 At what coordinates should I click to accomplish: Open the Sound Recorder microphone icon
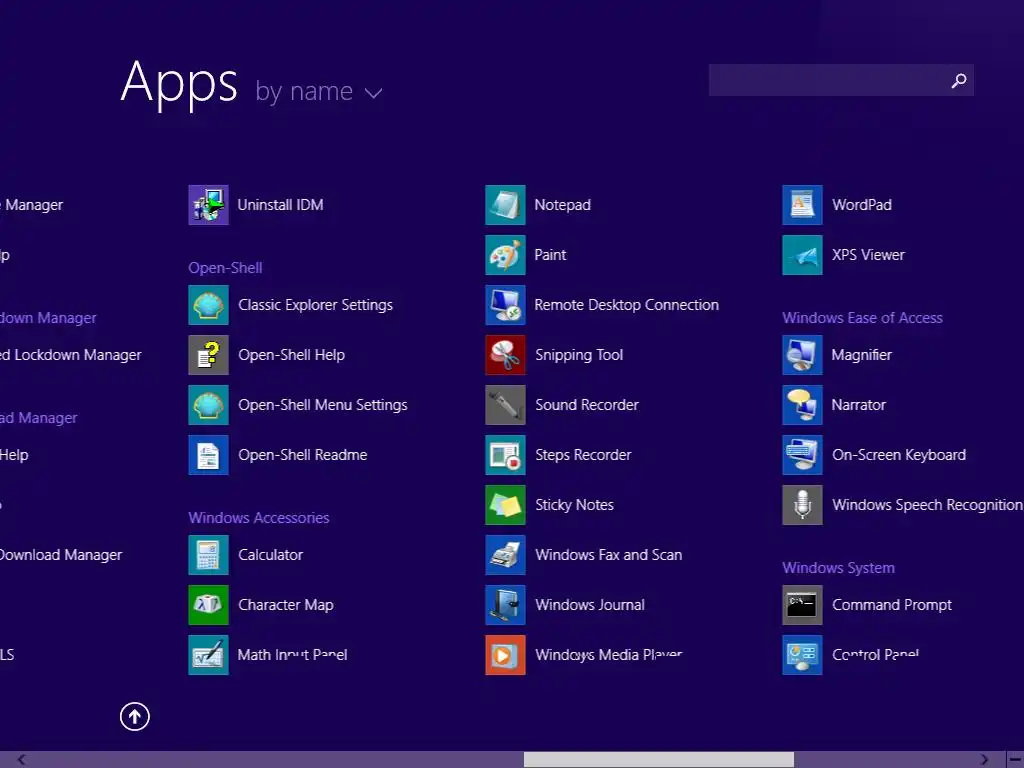[505, 405]
